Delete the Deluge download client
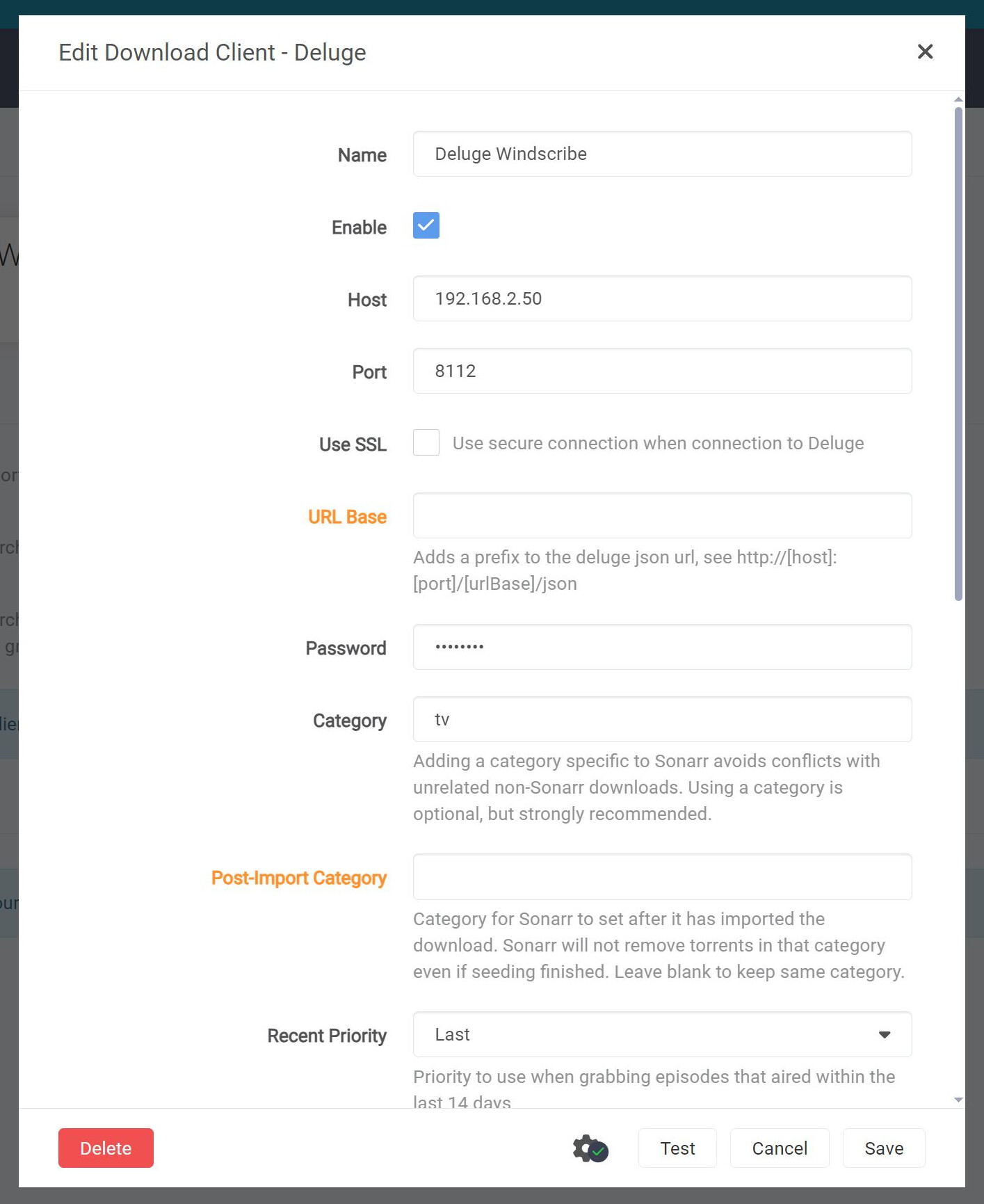Viewport: 984px width, 1204px height. coord(106,1148)
